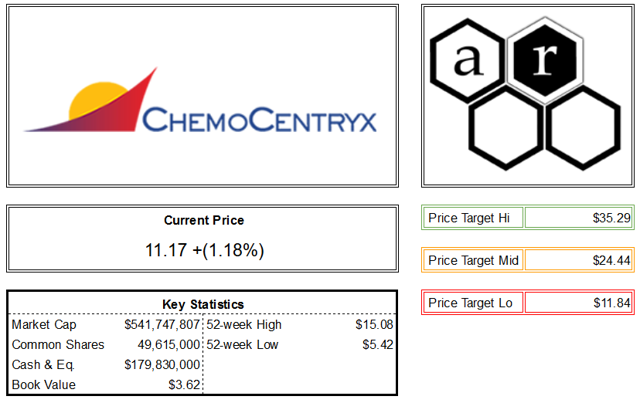Select the Price Target Hi label
The image size is (640, 403).
(469, 218)
